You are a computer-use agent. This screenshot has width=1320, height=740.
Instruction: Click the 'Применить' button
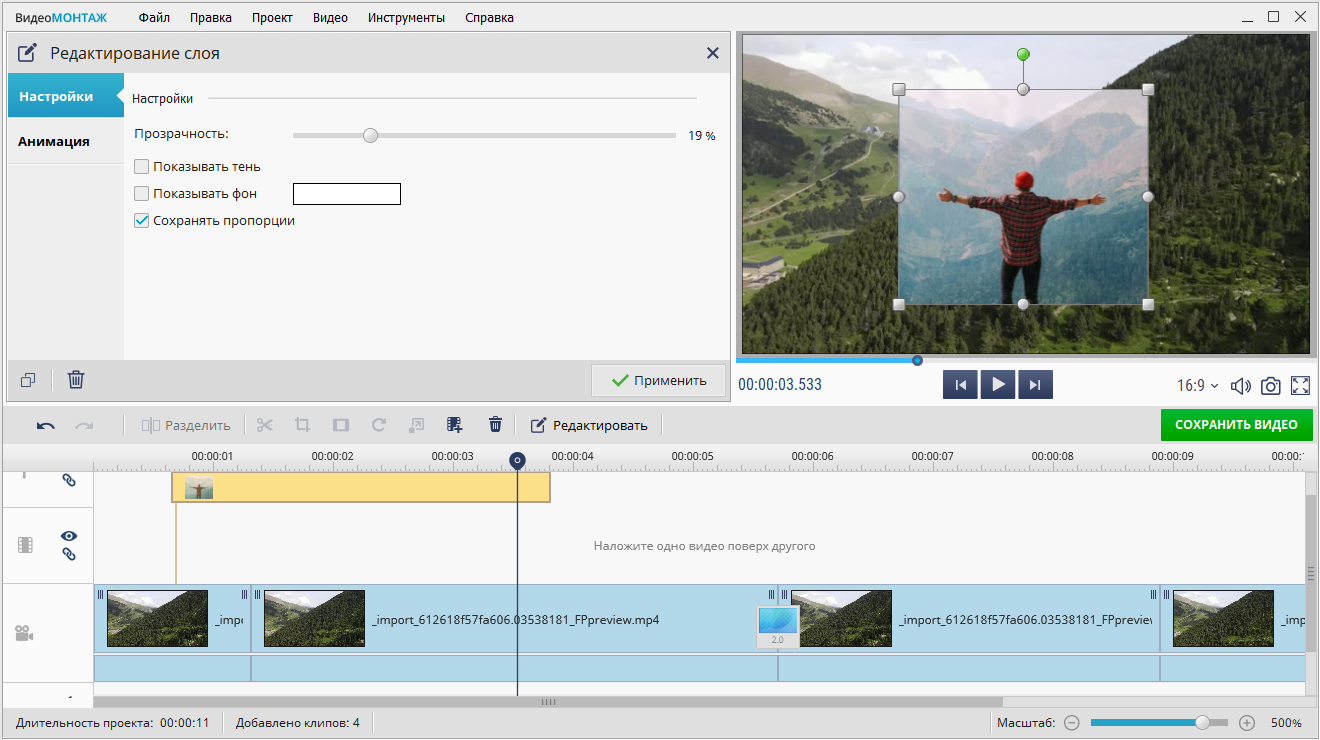pos(658,380)
